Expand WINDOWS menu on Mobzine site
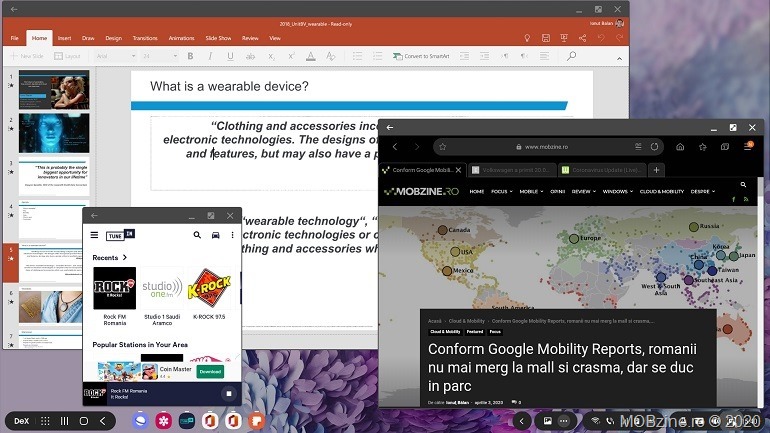 click(x=618, y=191)
